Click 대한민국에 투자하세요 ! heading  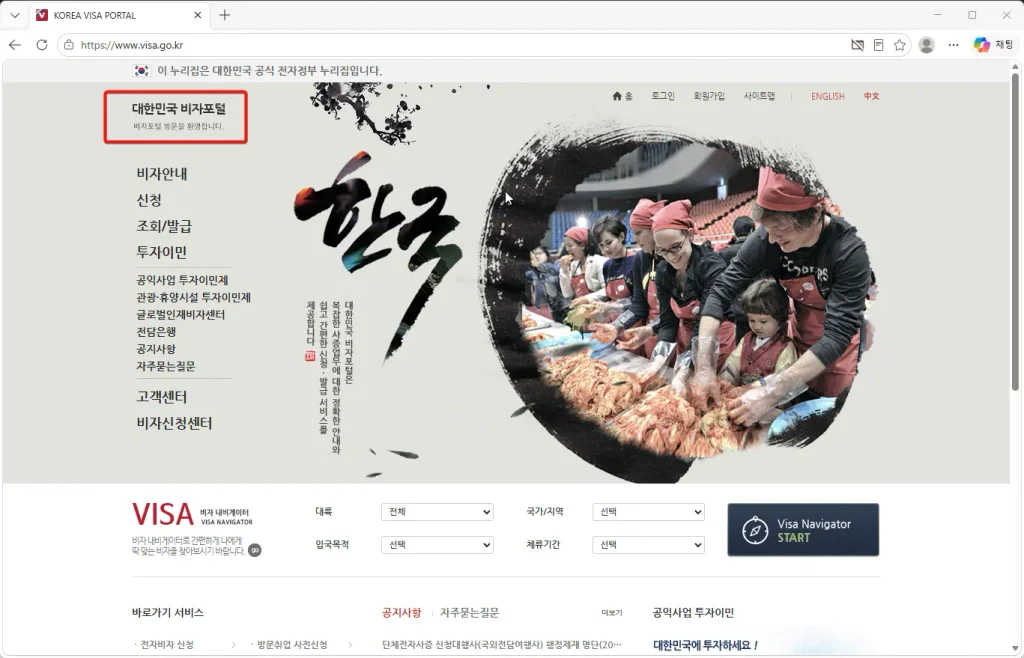[x=705, y=646]
